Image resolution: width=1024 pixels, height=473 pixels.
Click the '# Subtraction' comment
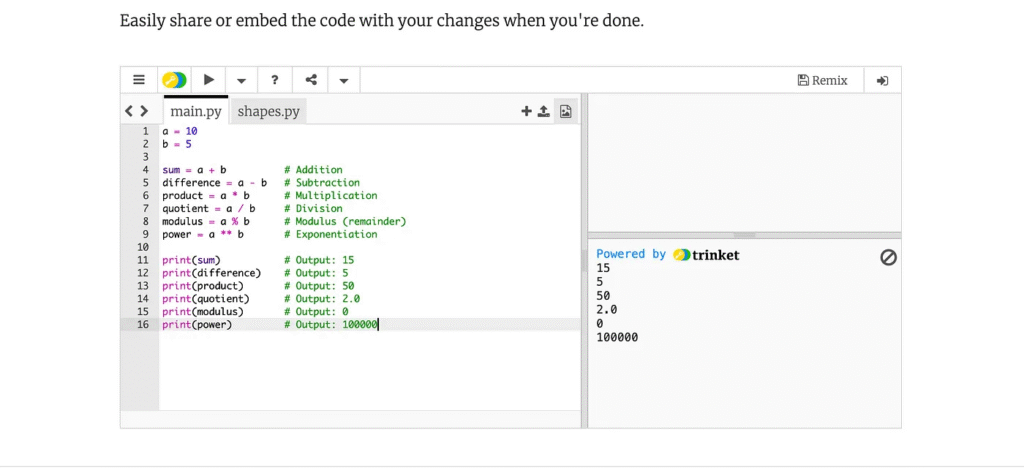coord(322,182)
